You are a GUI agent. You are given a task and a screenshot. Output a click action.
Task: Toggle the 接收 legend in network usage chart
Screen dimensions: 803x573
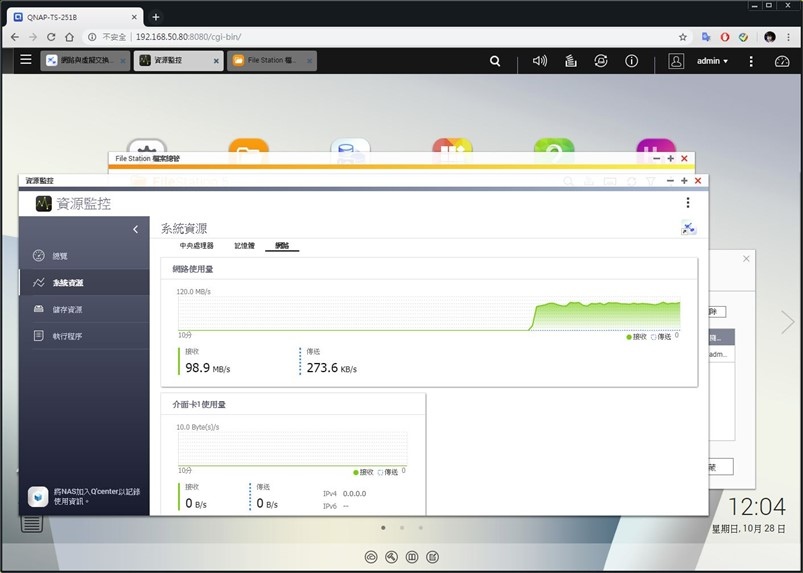click(x=637, y=337)
